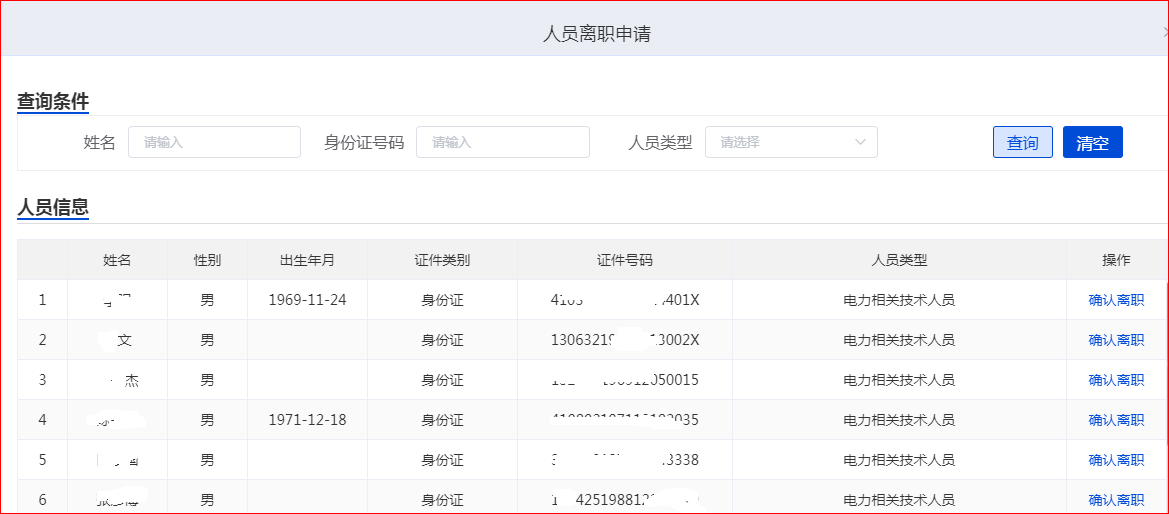
Task: Focus the 身份证号码 input field
Action: point(502,142)
